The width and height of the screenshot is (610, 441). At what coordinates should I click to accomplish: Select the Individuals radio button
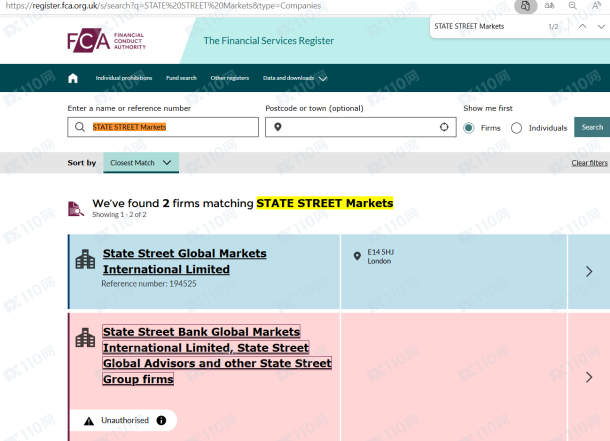(x=516, y=128)
